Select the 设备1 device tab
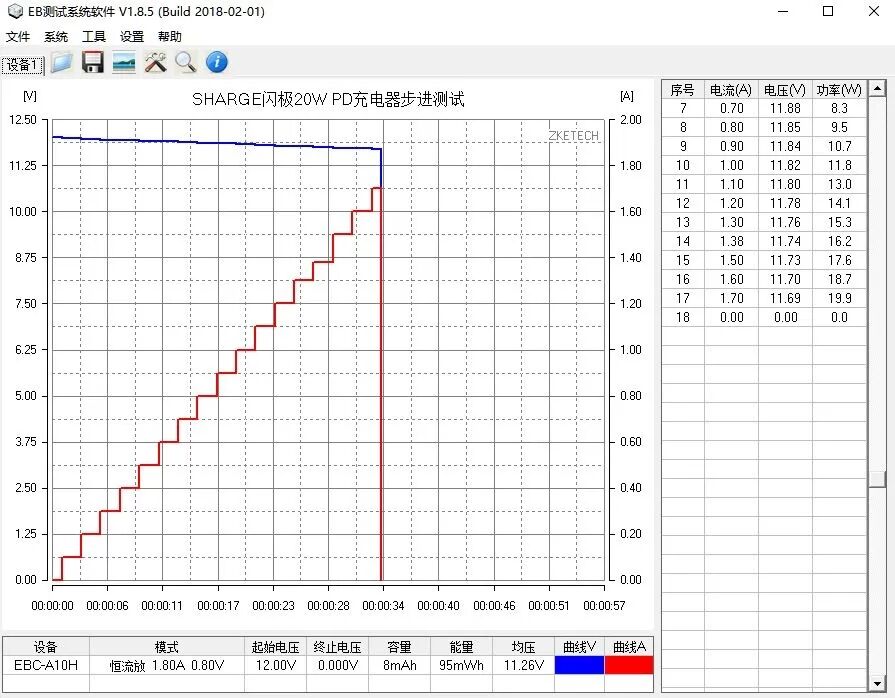 pyautogui.click(x=23, y=65)
